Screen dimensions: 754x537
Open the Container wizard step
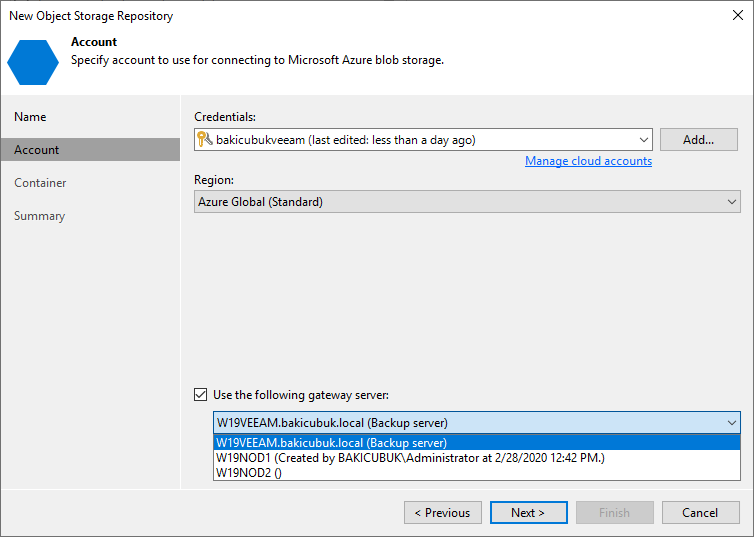(40, 183)
